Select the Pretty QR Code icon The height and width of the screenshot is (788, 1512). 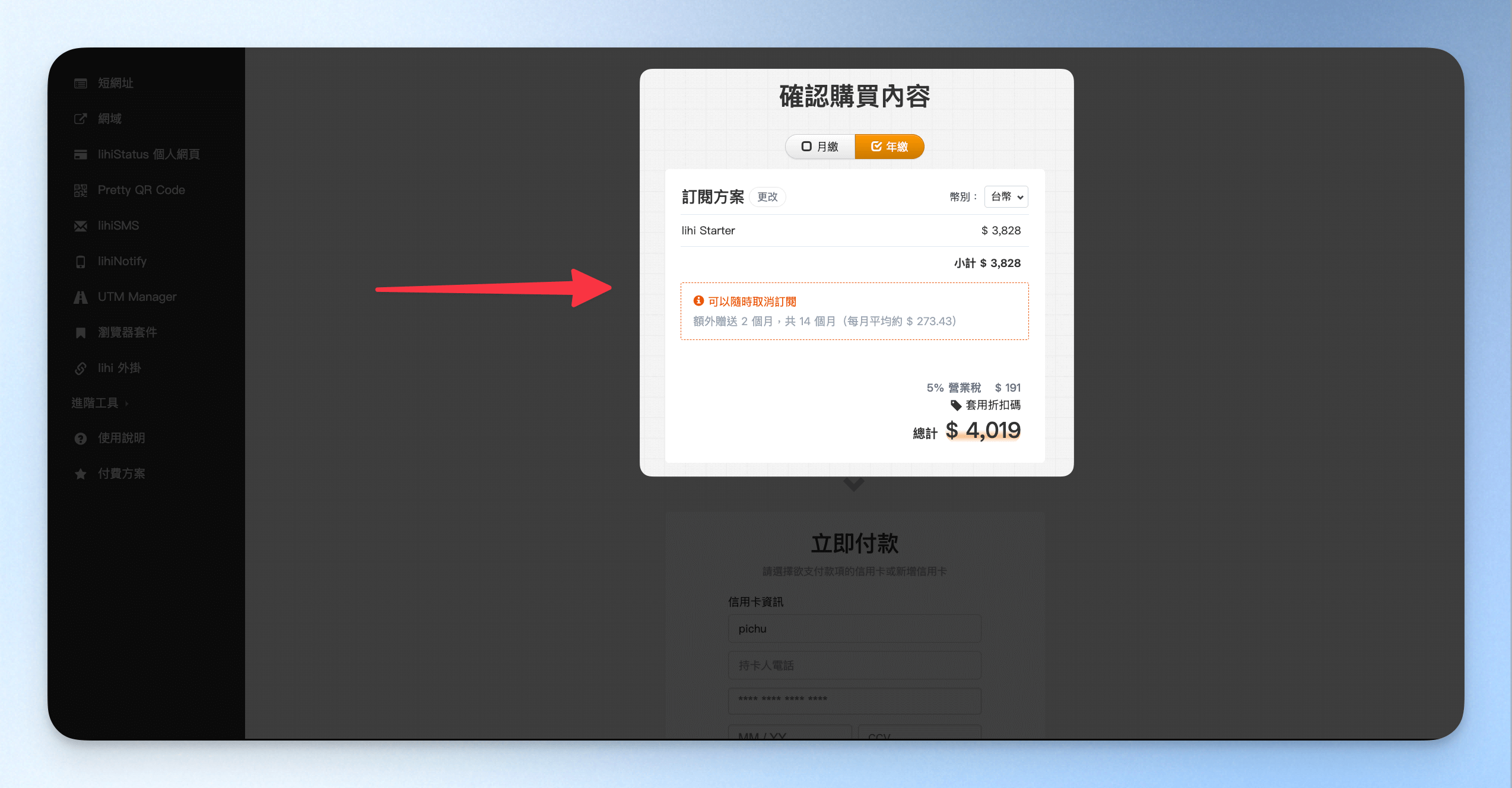coord(81,190)
